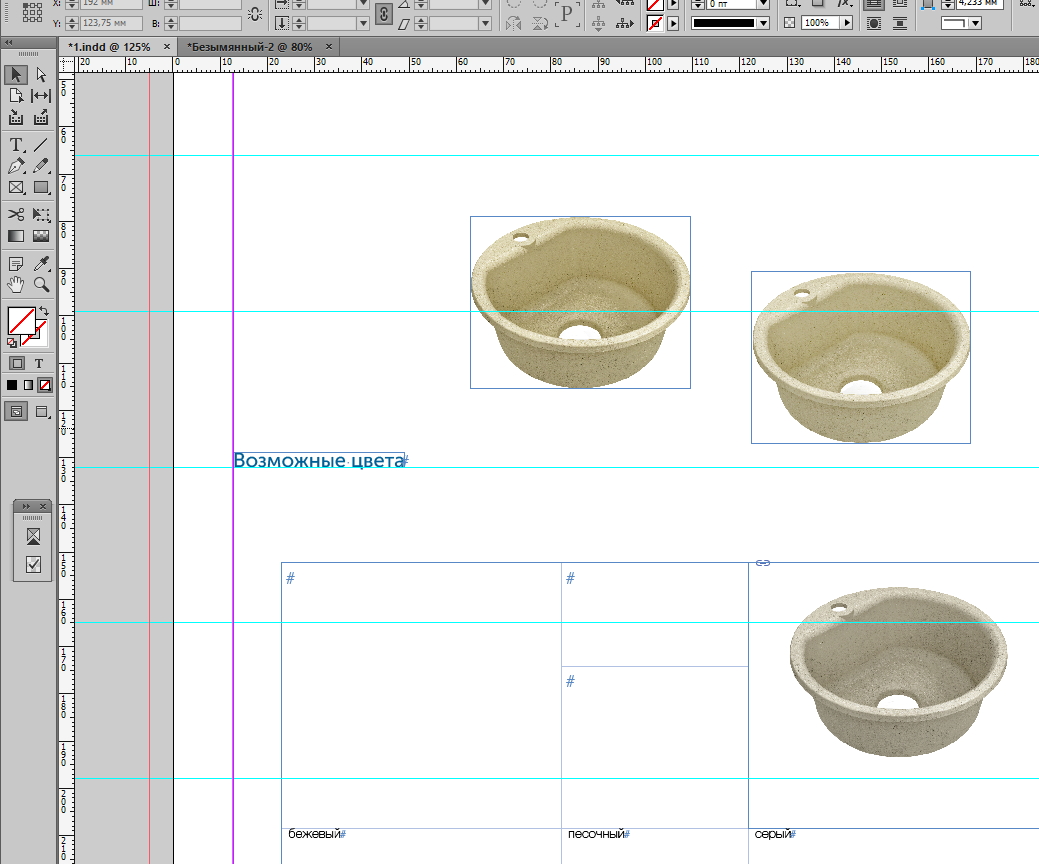Screen dimensions: 1039x864
Task: Activate the Zoom tool magnifier
Action: tap(41, 285)
